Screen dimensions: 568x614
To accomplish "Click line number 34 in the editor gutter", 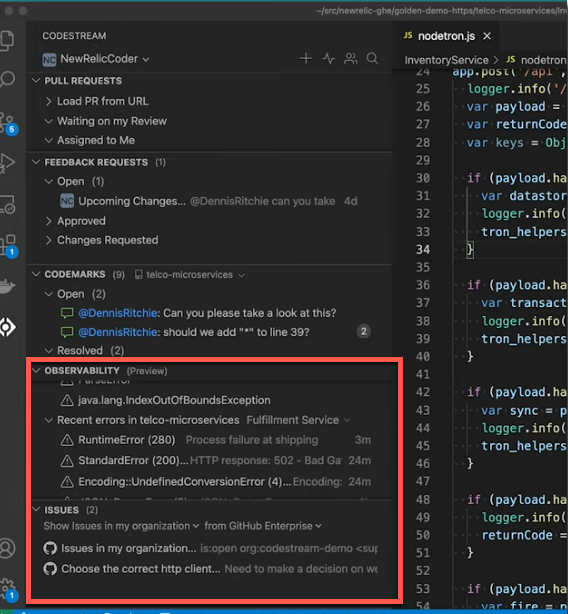I will 423,249.
